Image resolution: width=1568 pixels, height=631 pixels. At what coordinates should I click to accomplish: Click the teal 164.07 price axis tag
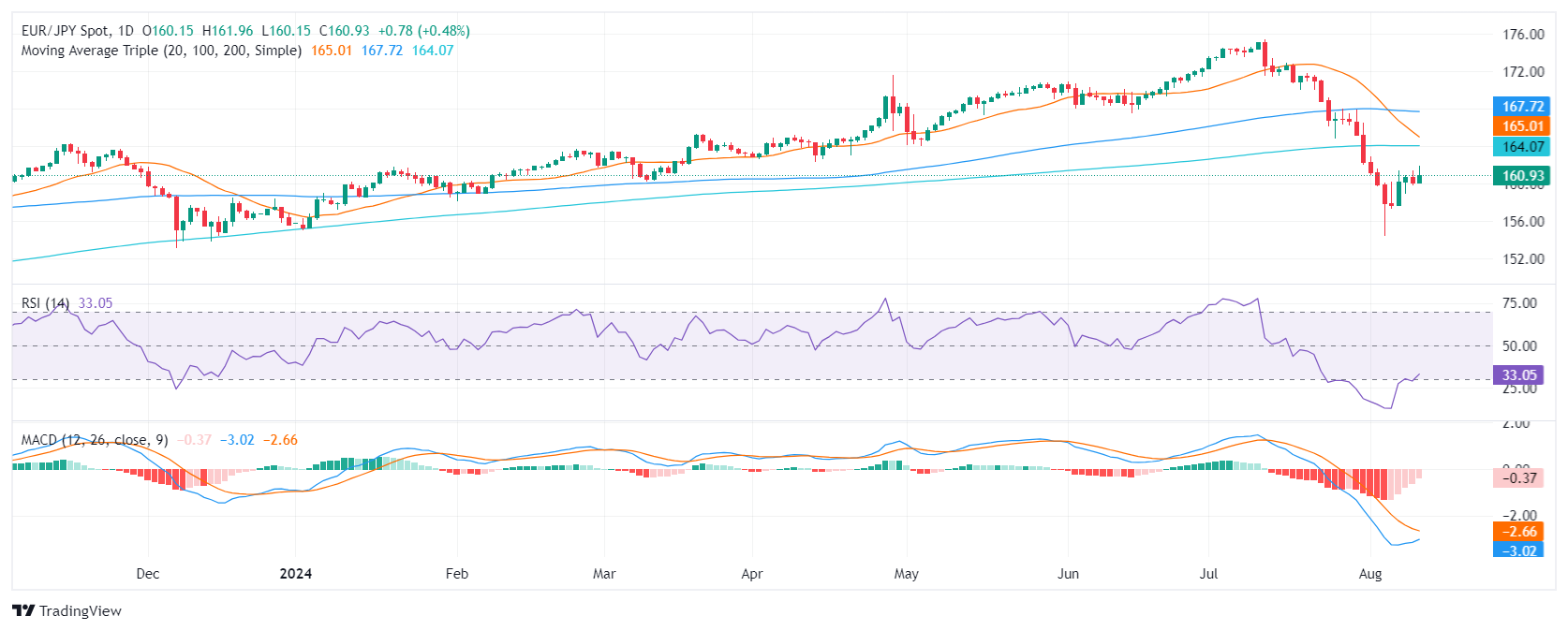click(x=1522, y=147)
